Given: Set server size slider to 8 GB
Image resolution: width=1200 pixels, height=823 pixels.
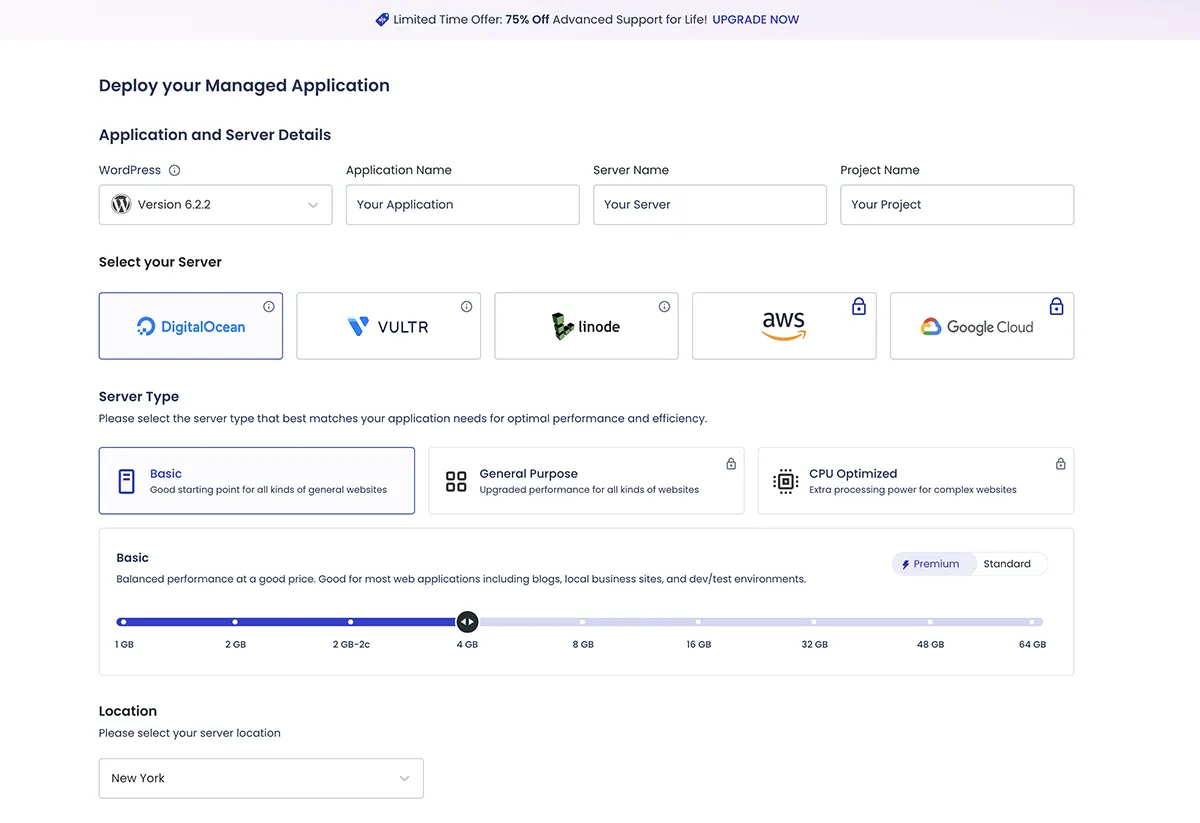Looking at the screenshot, I should pos(583,622).
